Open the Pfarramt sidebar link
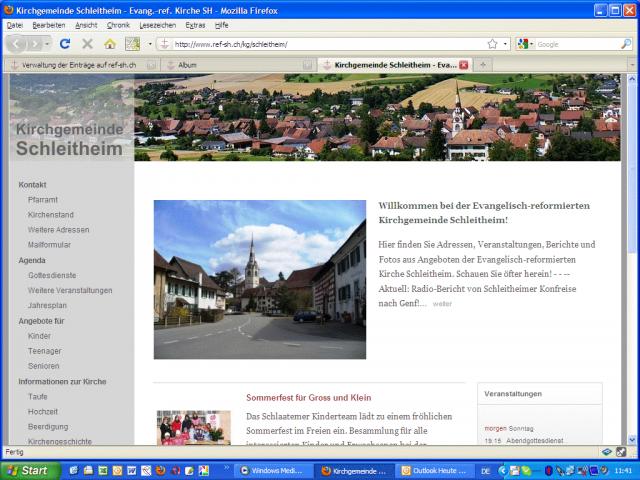This screenshot has height=480, width=640. coord(43,200)
